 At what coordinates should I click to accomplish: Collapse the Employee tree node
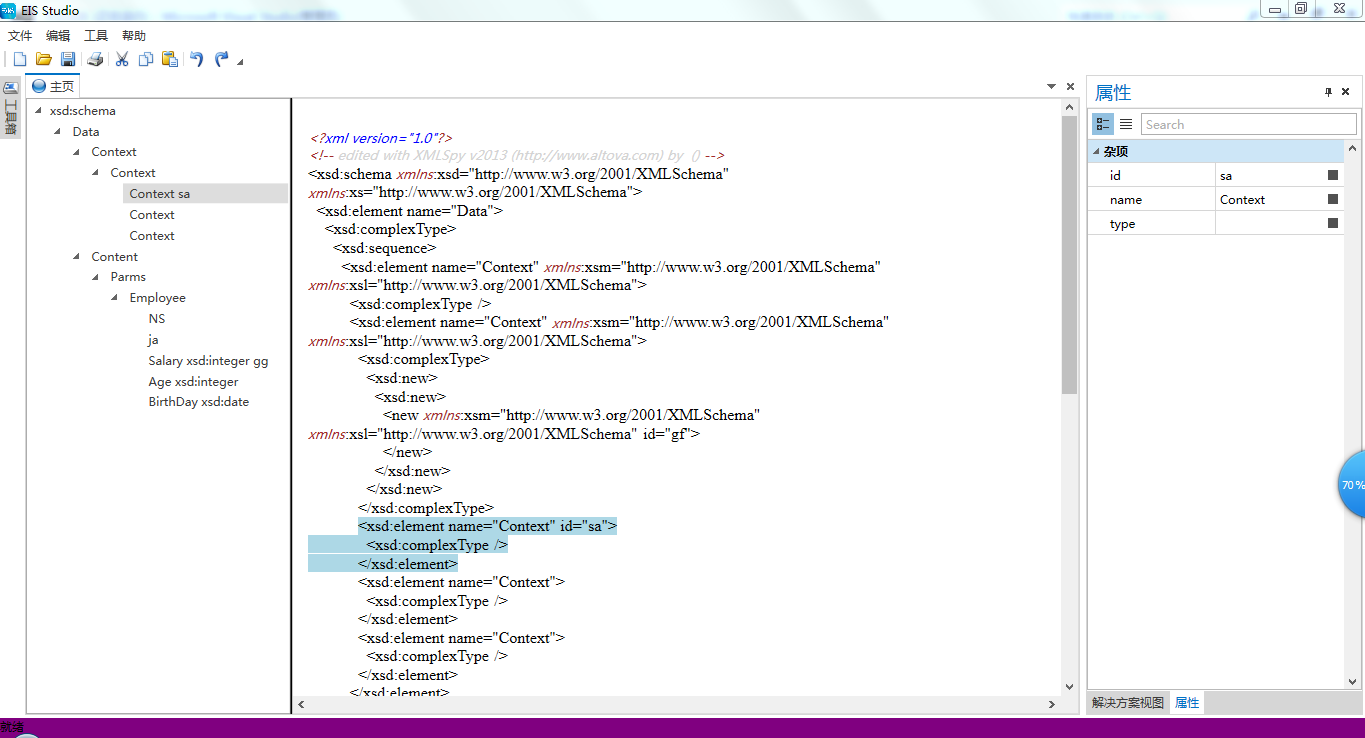coord(116,298)
